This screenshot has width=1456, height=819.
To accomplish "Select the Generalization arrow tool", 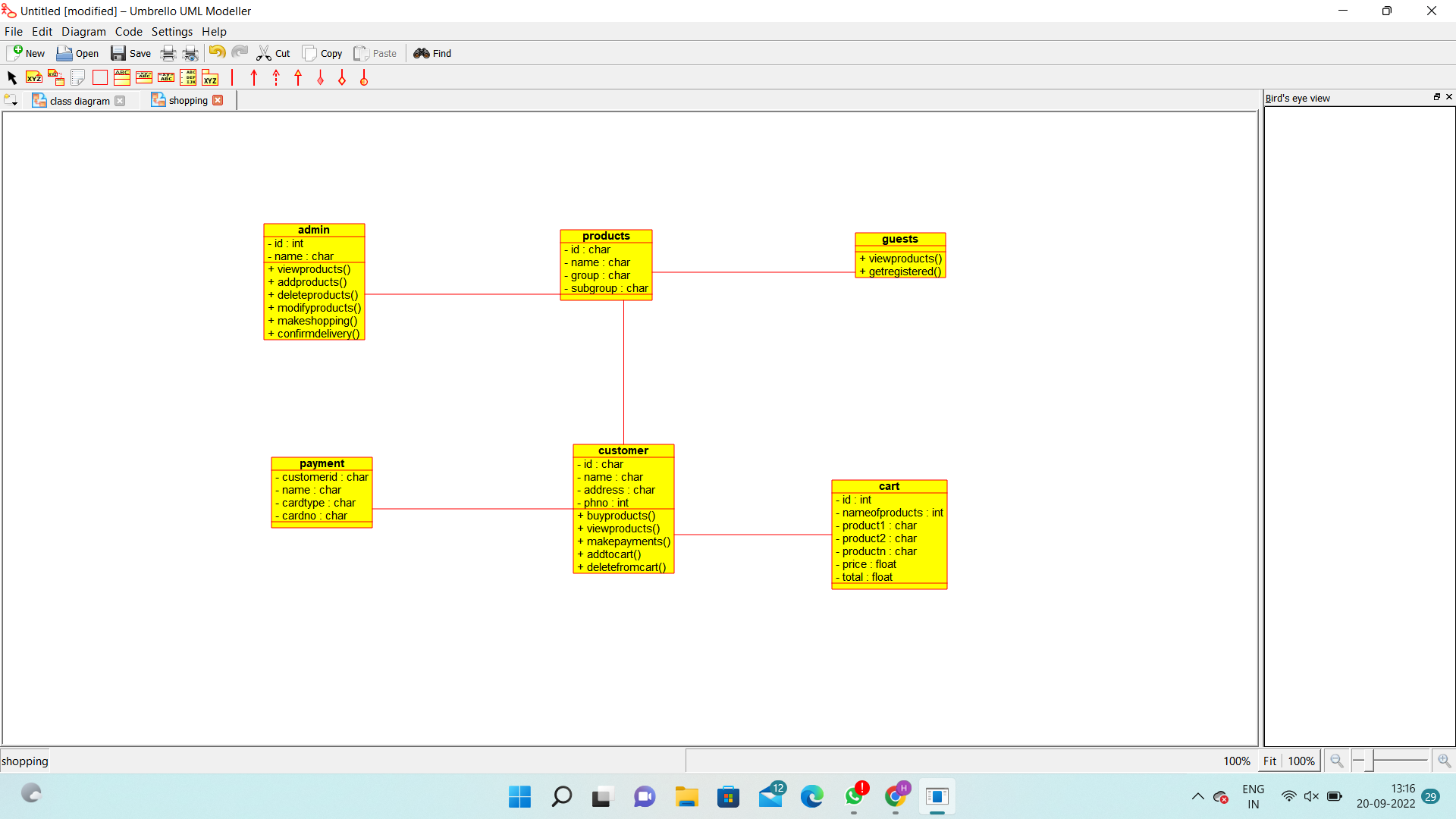I will tap(298, 77).
